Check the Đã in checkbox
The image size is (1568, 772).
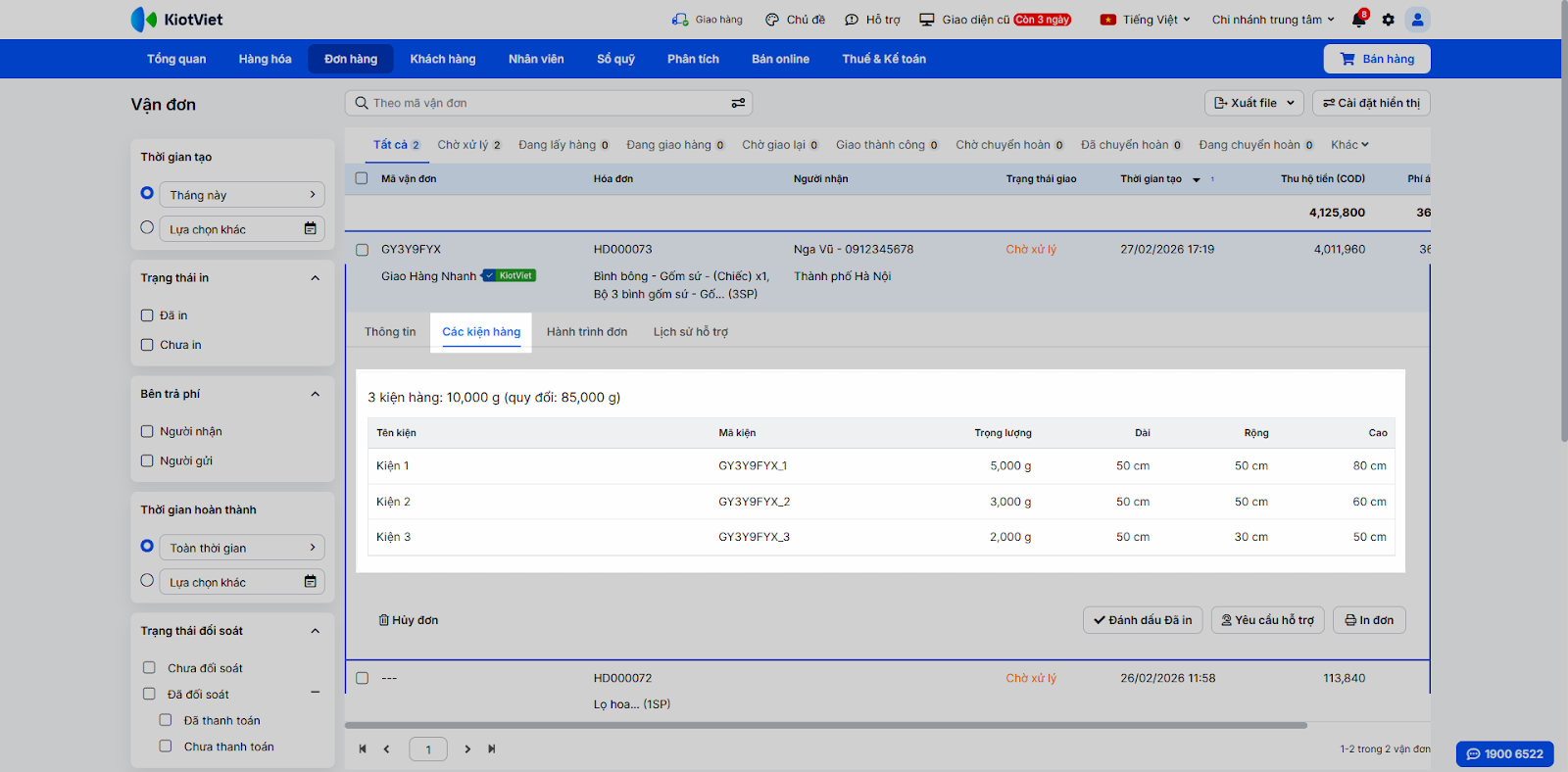click(147, 315)
